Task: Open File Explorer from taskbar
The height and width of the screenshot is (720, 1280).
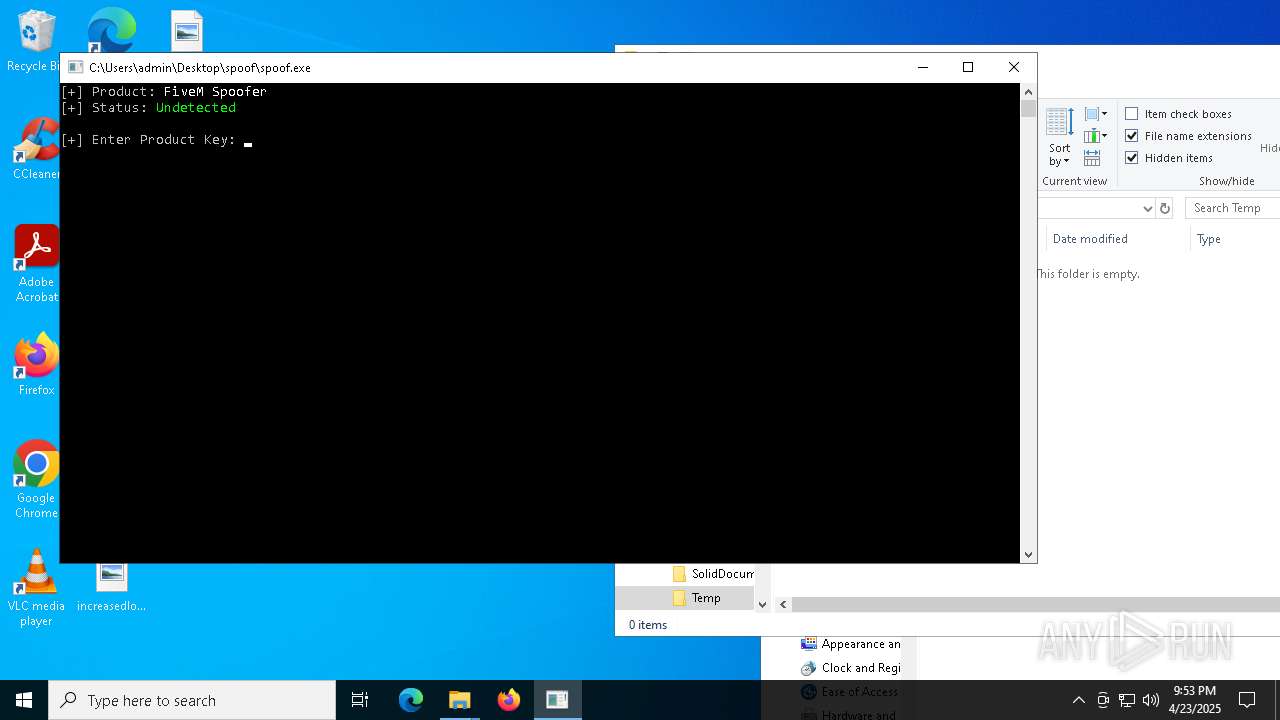Action: (460, 700)
